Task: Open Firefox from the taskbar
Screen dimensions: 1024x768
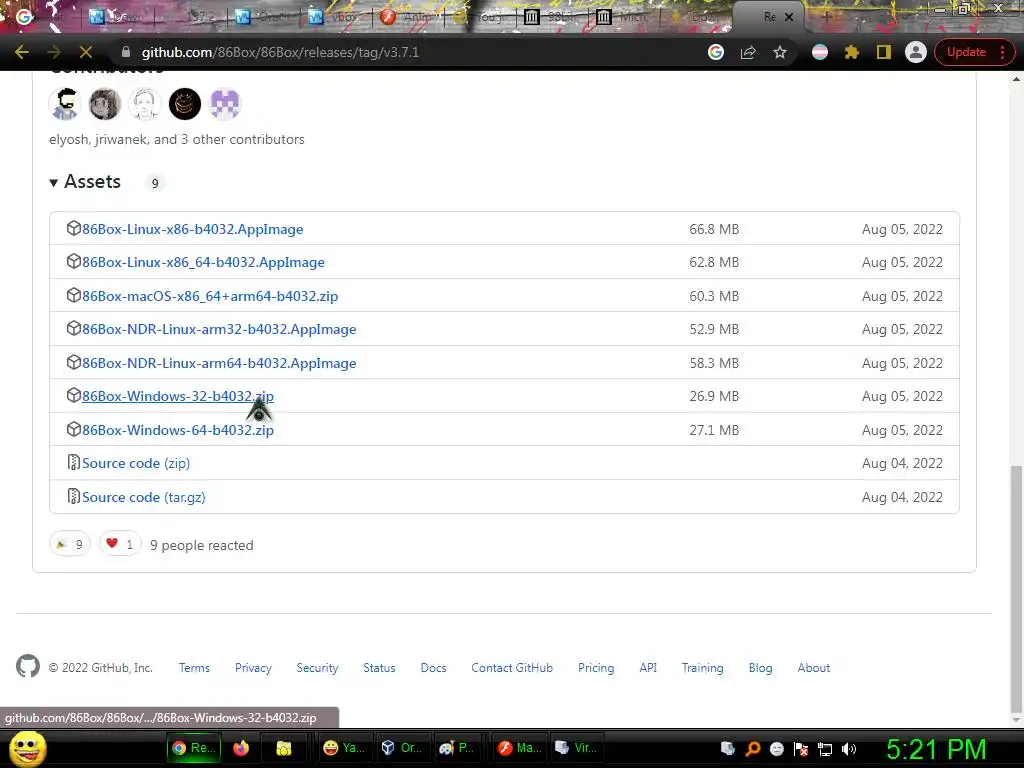Action: [x=241, y=748]
